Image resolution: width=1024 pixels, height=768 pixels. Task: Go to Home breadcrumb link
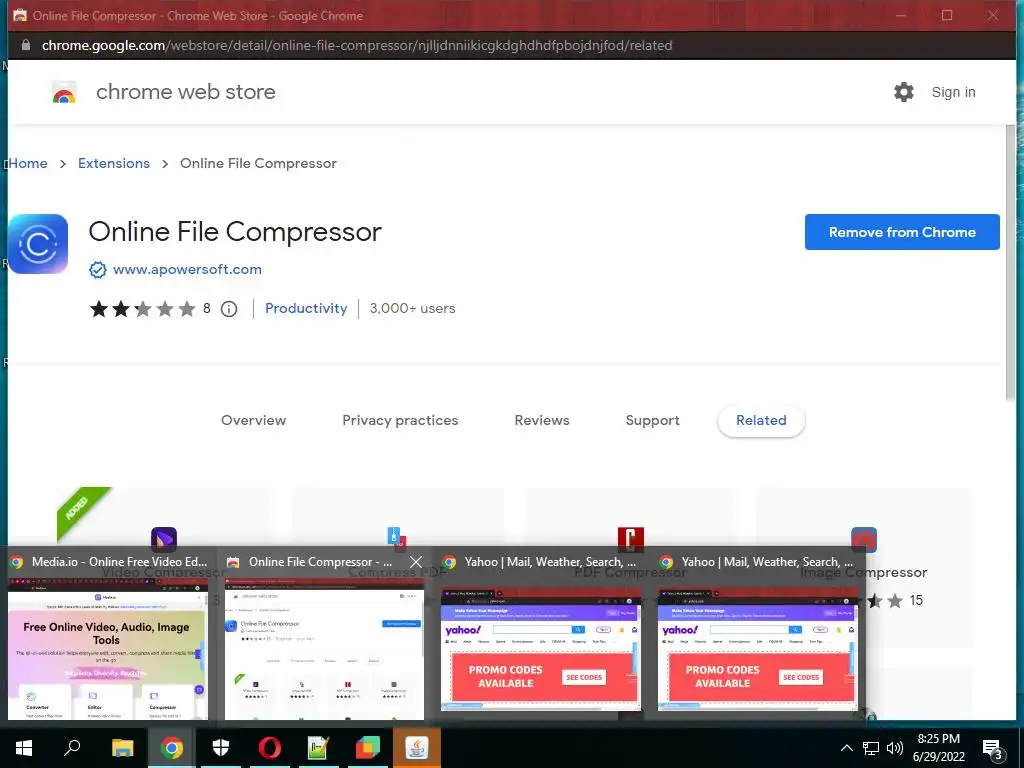point(28,163)
